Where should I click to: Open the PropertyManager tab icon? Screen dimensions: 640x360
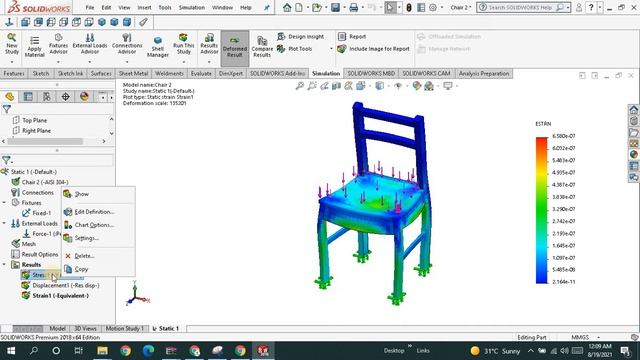click(28, 97)
